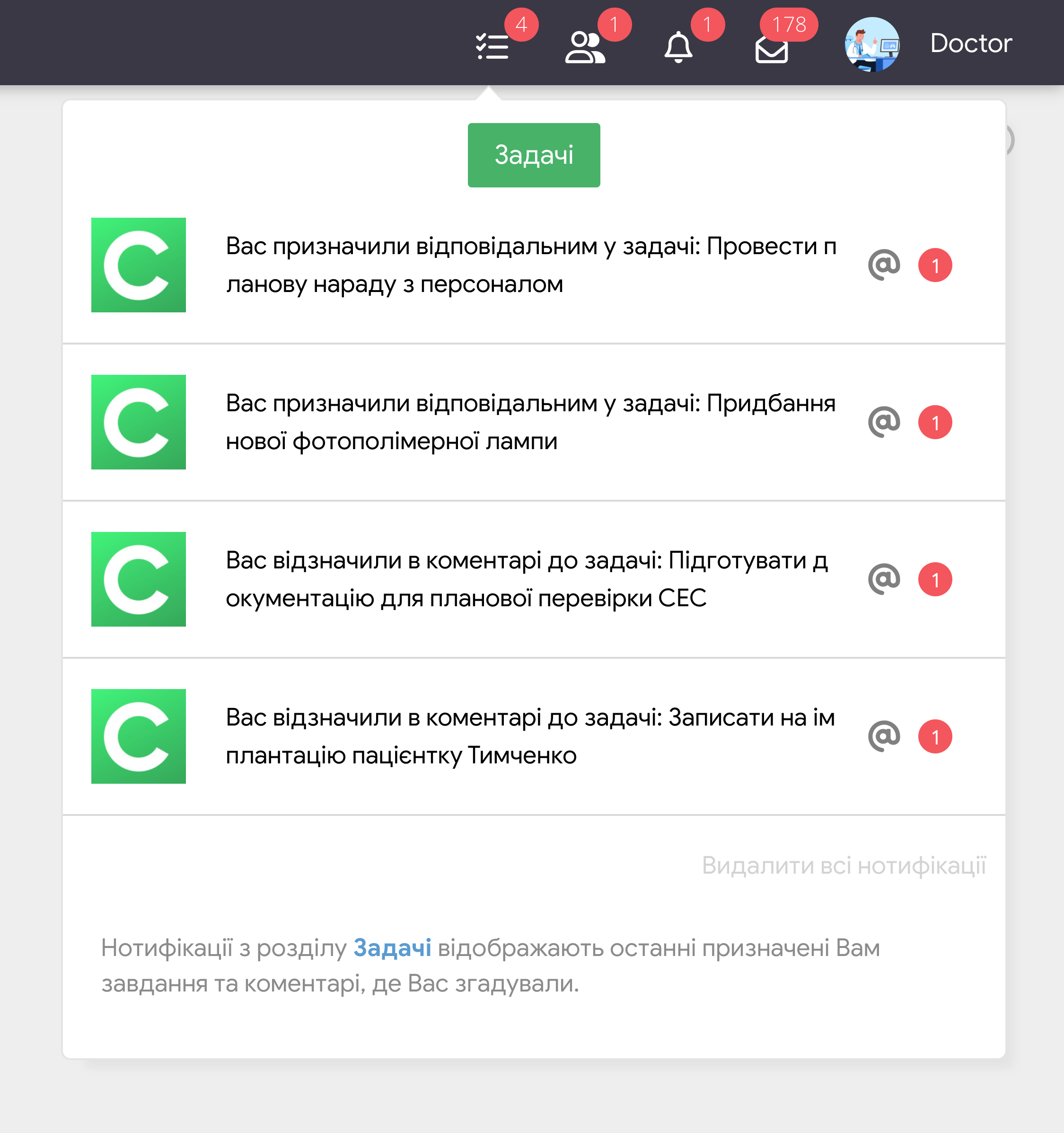1064x1133 pixels.
Task: Click the @ icon on Тимченко notification
Action: (x=884, y=736)
